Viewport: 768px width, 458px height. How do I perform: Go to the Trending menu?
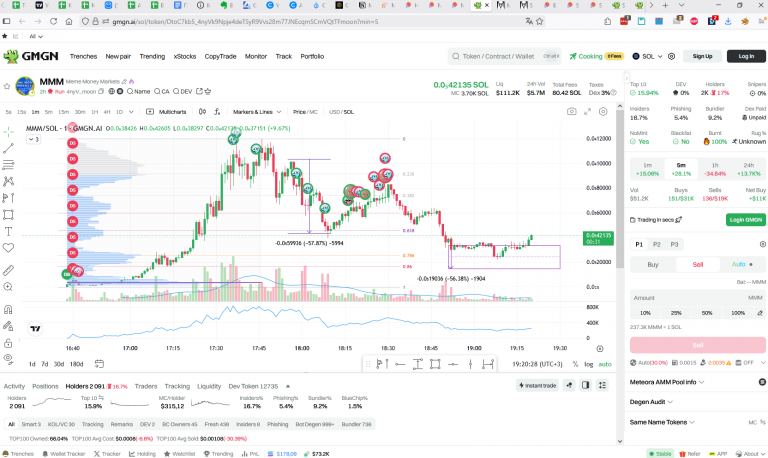pos(152,56)
